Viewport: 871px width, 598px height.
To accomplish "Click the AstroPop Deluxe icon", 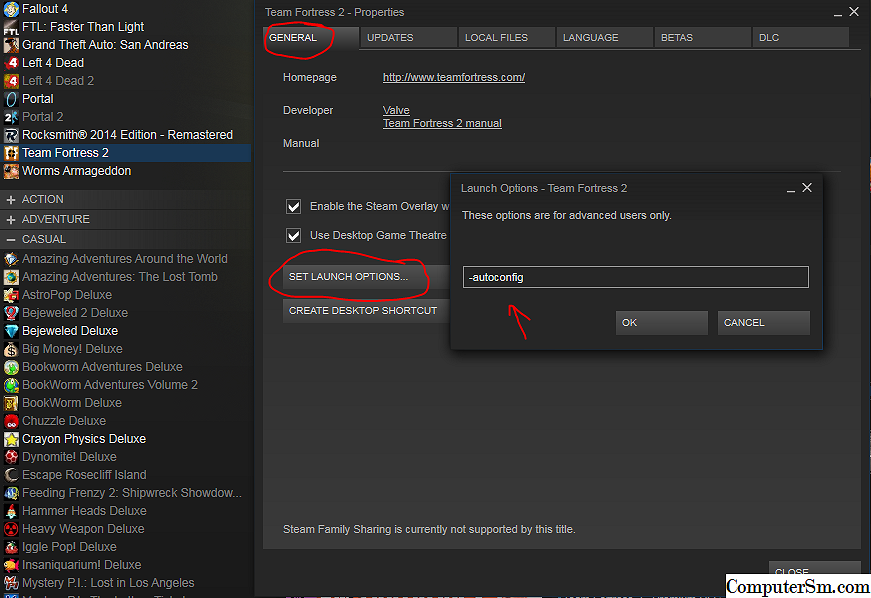I will click(11, 295).
